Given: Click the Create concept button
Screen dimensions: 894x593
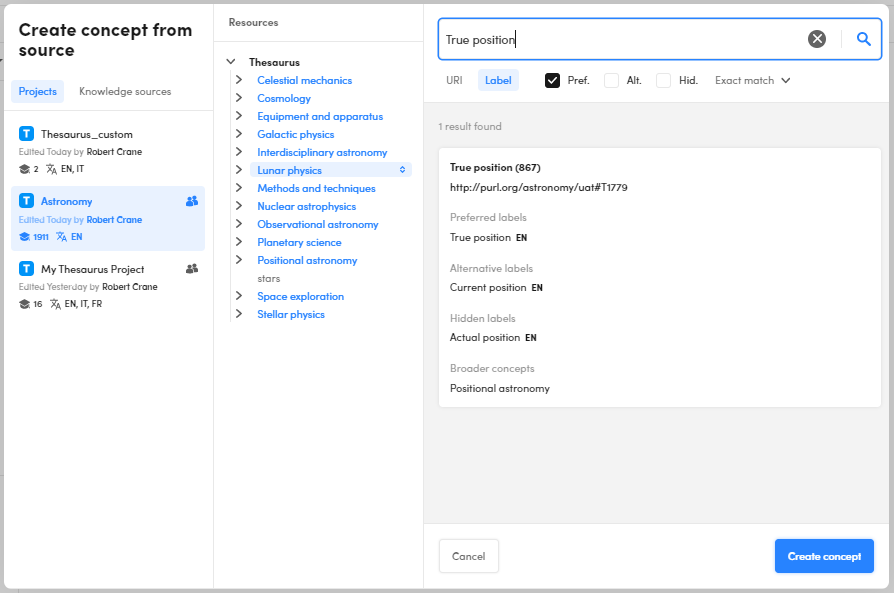Looking at the screenshot, I should [x=824, y=556].
